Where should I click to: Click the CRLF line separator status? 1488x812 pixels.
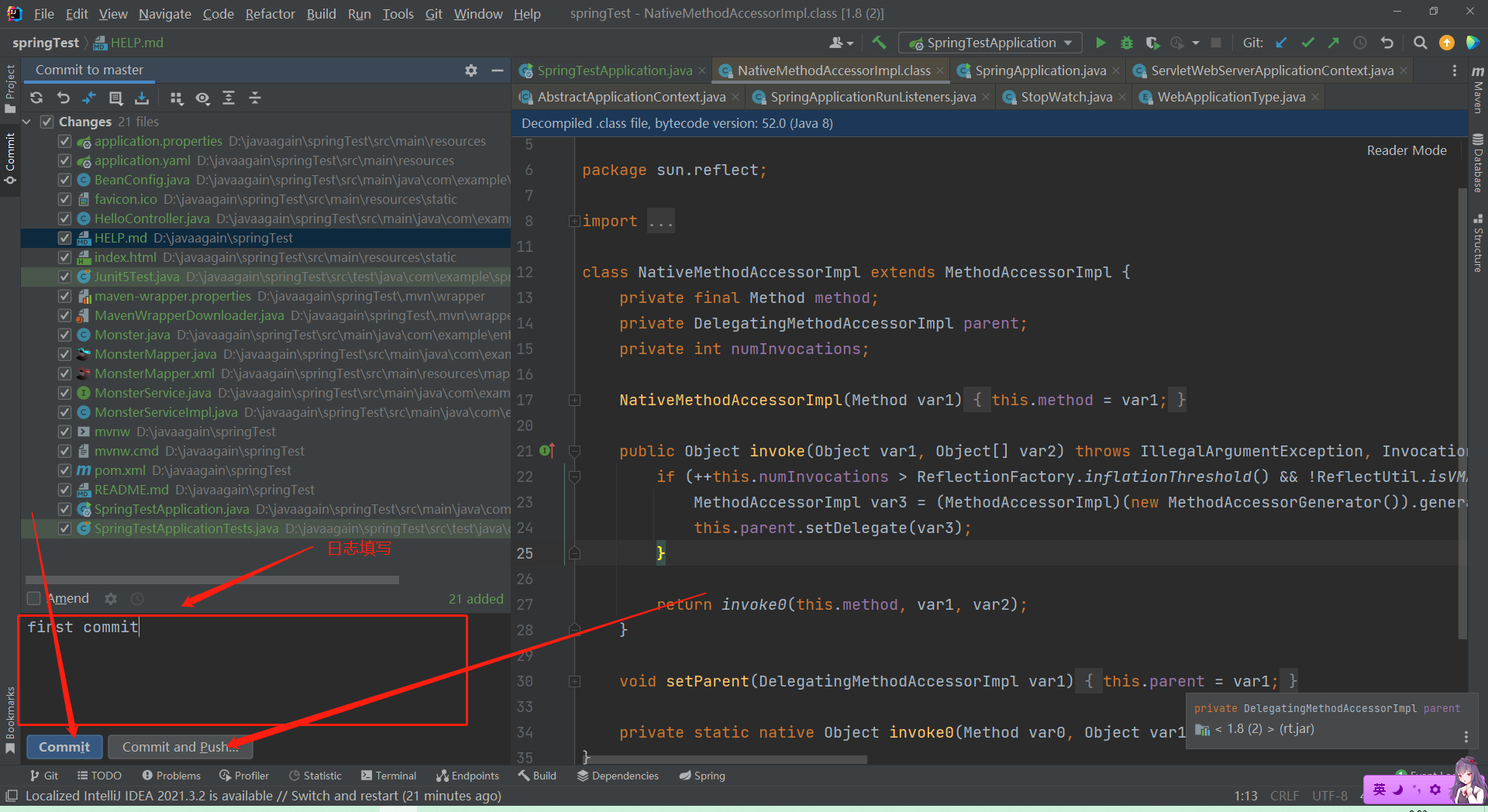pos(1284,796)
